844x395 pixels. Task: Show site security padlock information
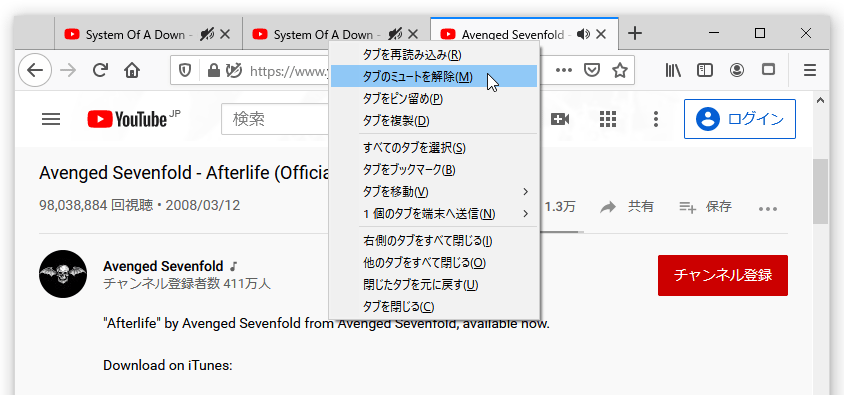[214, 70]
